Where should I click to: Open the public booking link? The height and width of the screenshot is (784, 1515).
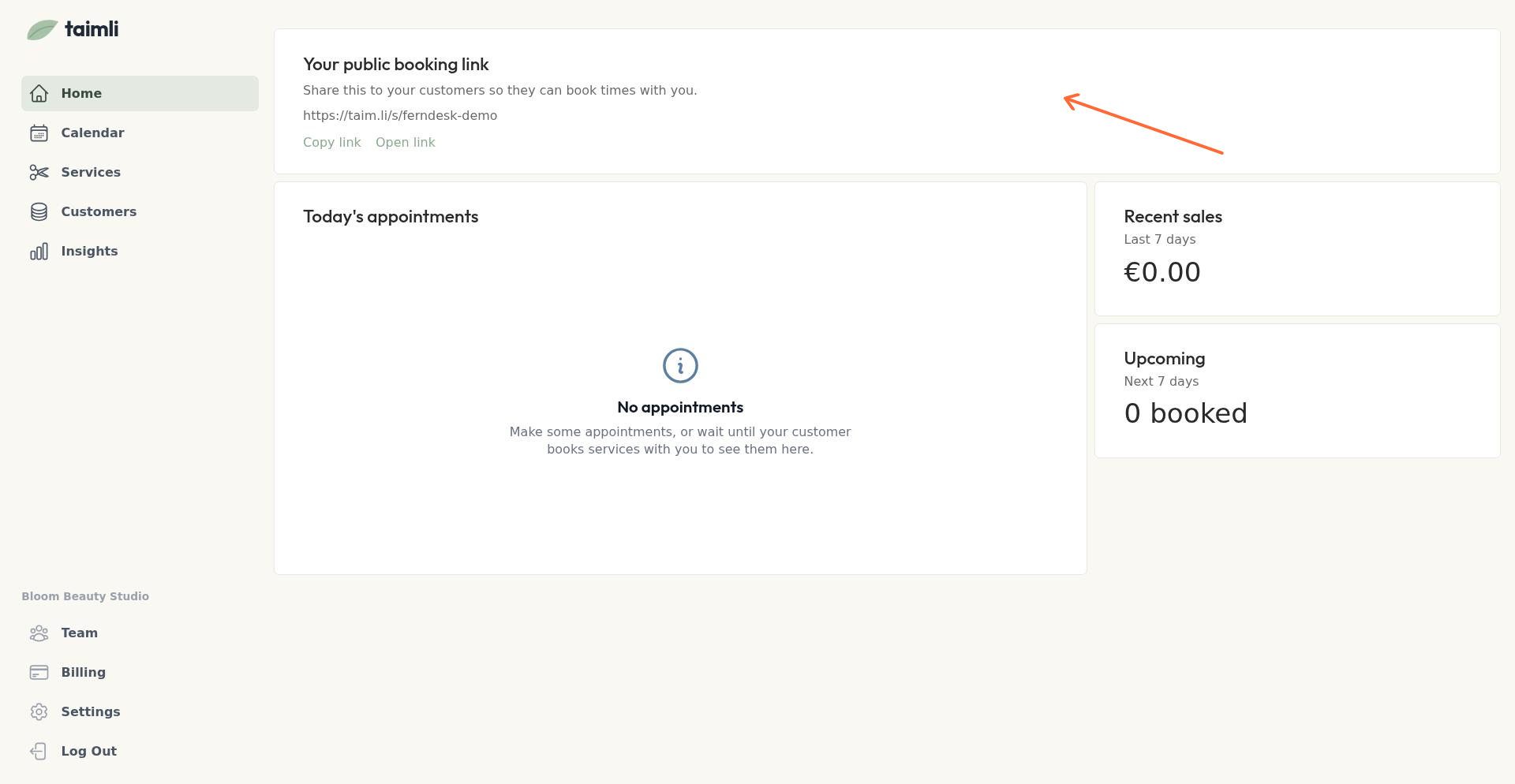coord(405,143)
